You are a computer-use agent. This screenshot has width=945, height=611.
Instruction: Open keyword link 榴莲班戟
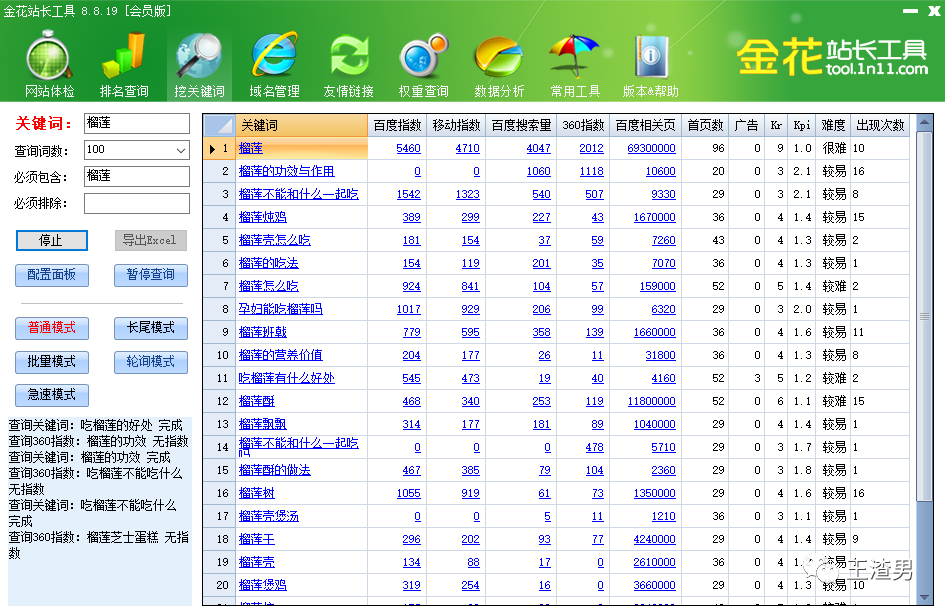tap(262, 332)
